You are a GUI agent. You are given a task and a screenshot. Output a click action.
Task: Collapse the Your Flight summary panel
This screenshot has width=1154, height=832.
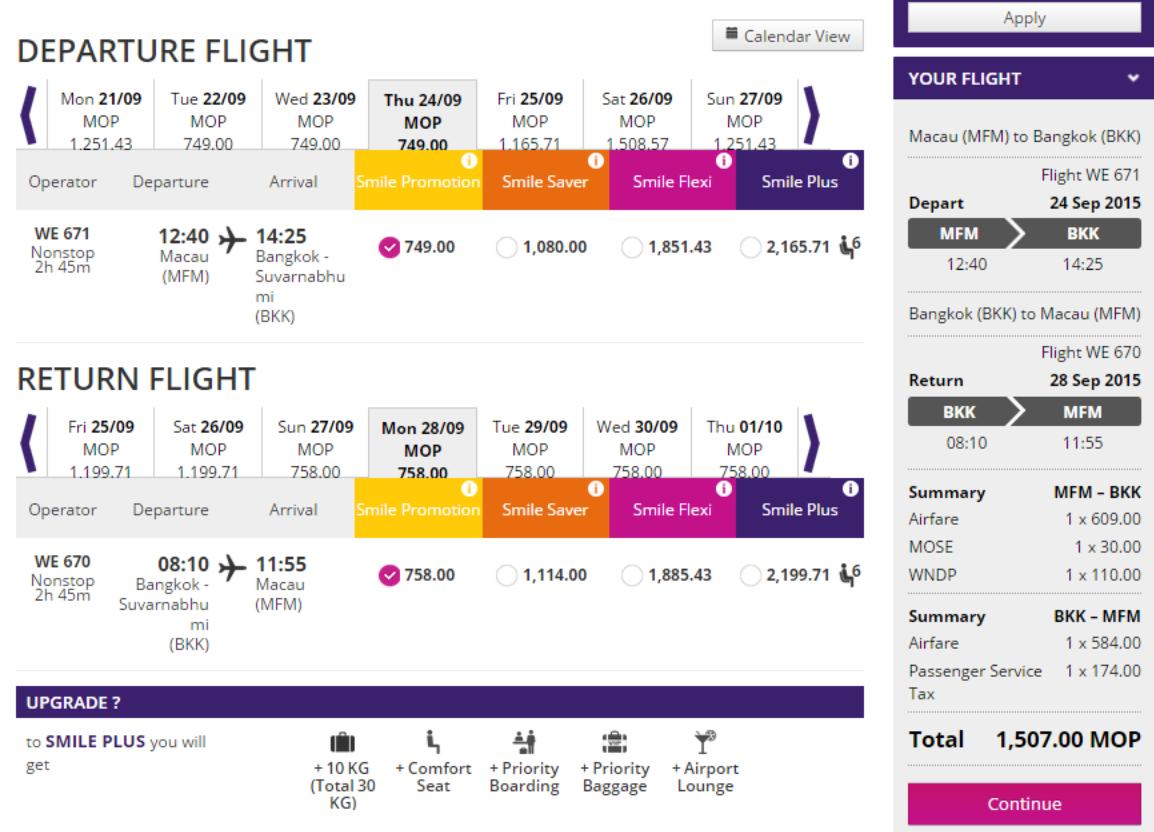click(x=1133, y=77)
